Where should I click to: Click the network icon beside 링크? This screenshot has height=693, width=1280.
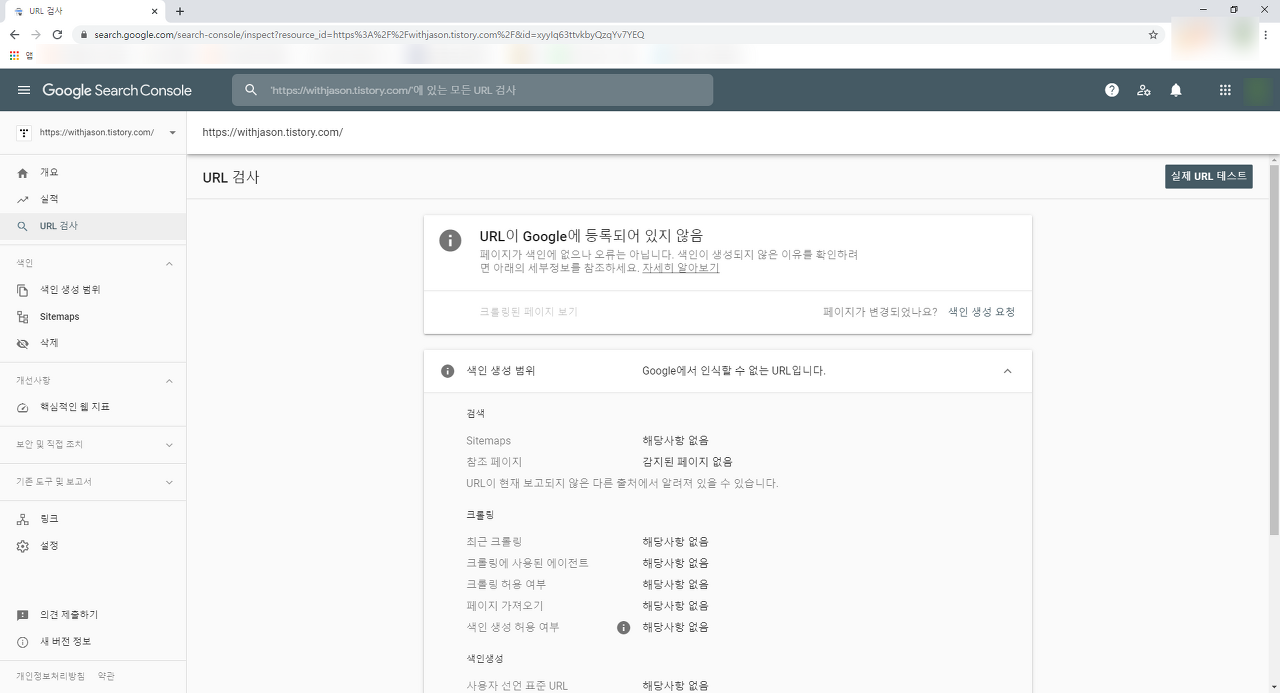23,519
